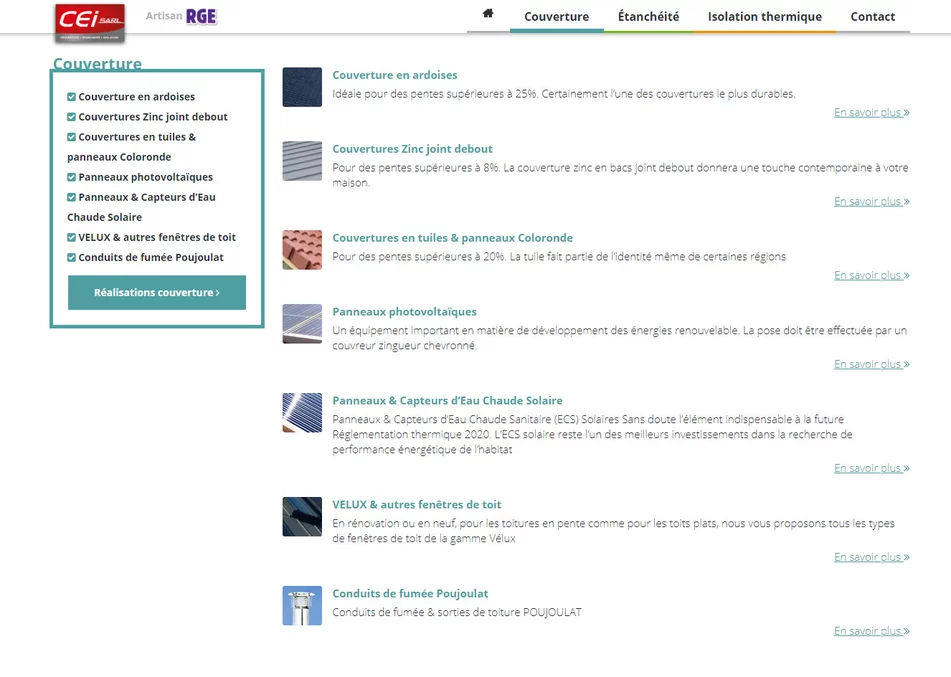The width and height of the screenshot is (951, 677).
Task: Open the Contact page link
Action: (872, 17)
